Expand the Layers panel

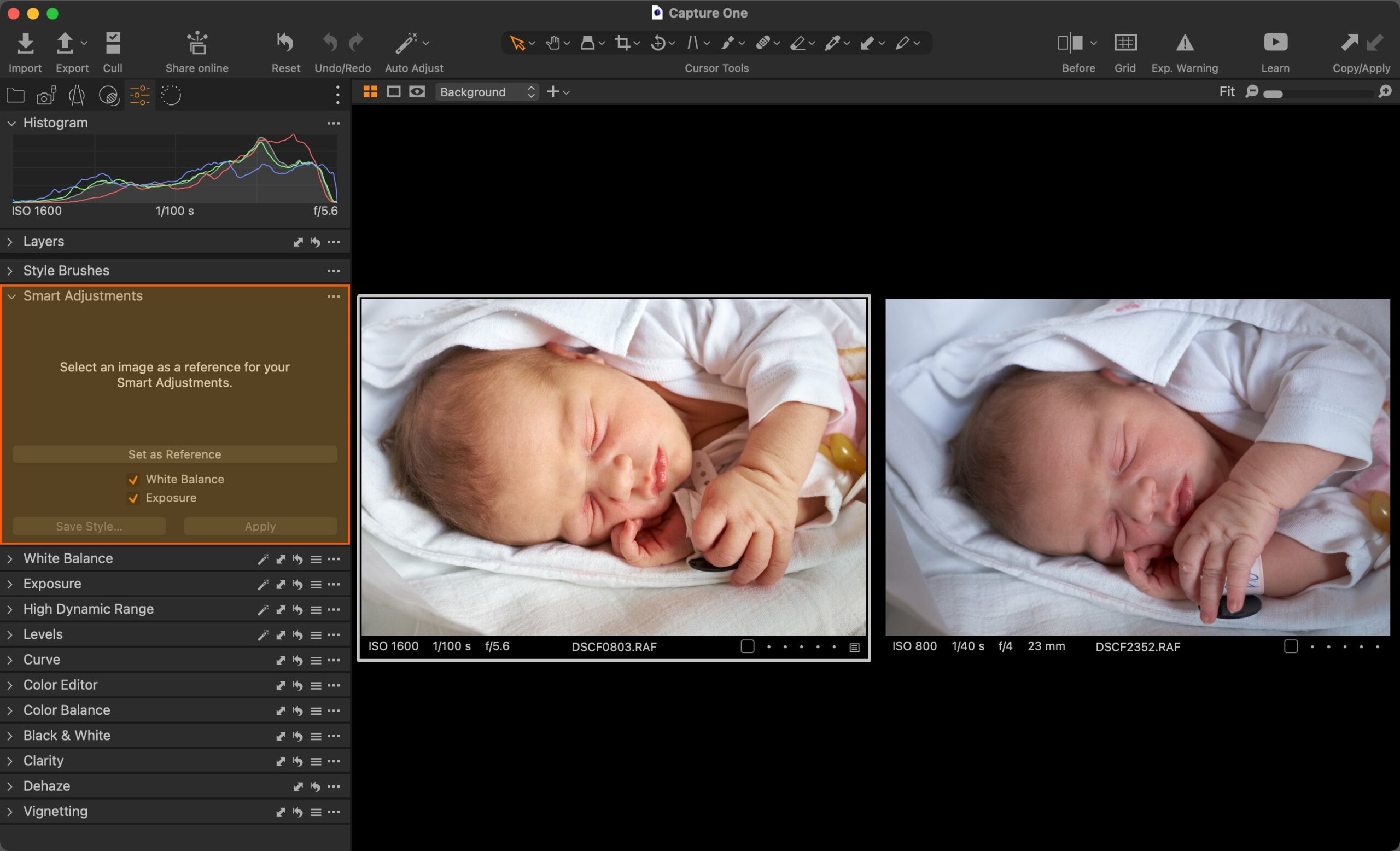pyautogui.click(x=11, y=241)
